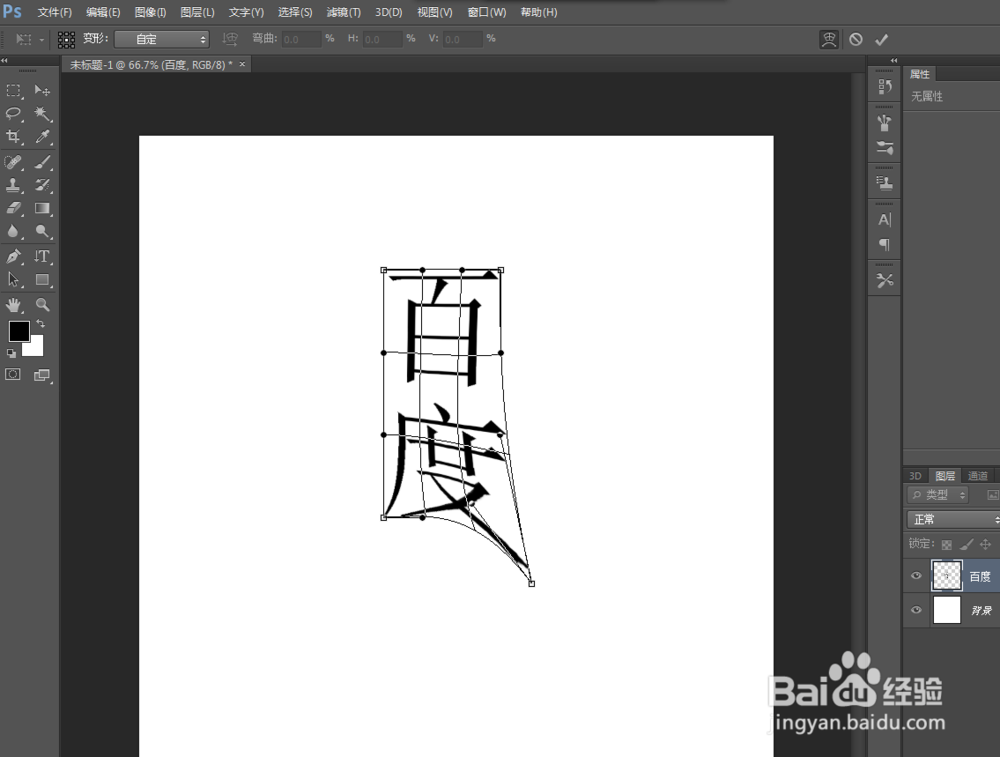Open the layer filter 类型 dropdown
Screen dimensions: 1000x757
coord(938,494)
